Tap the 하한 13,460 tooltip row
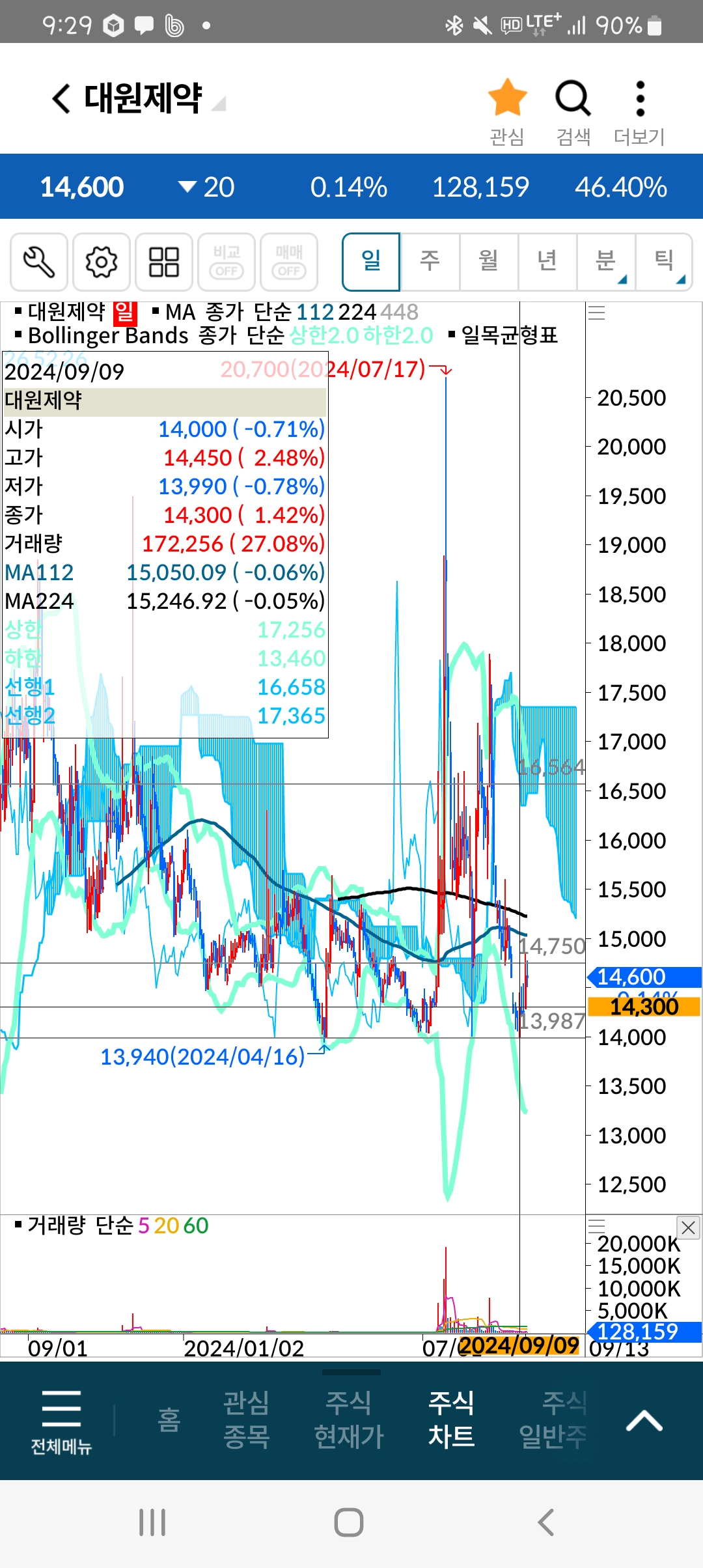This screenshot has height=1568, width=703. (x=165, y=658)
